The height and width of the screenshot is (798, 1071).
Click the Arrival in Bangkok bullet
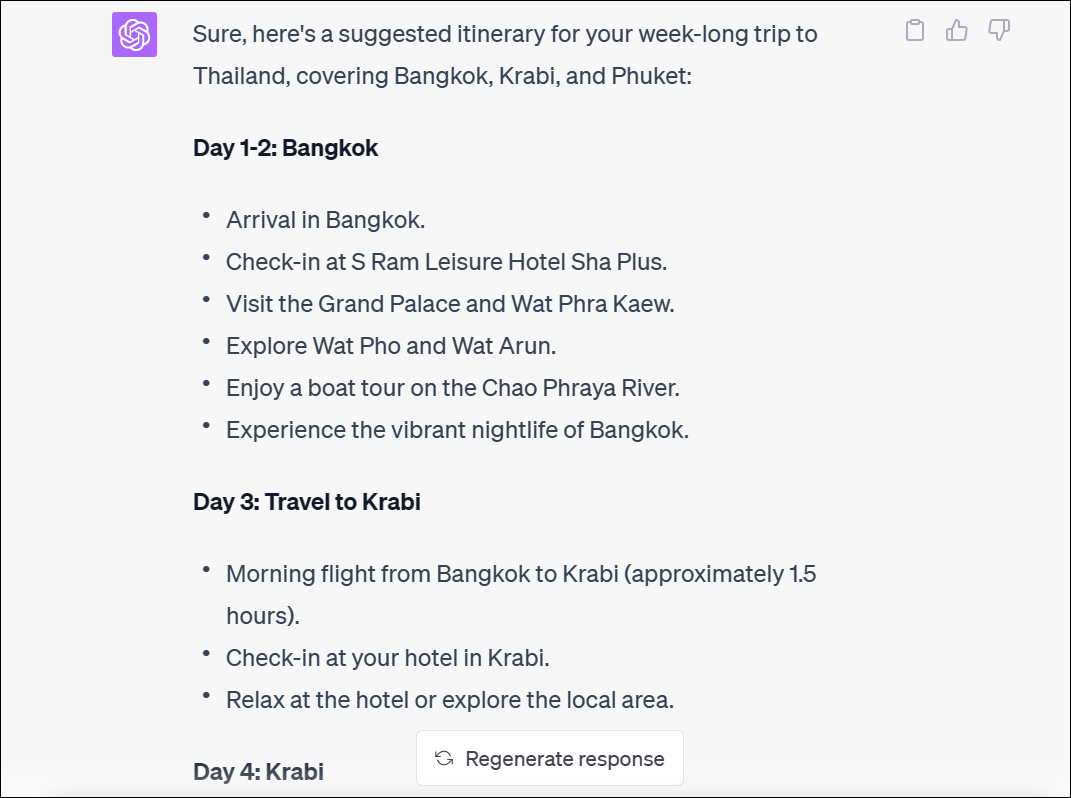(325, 220)
